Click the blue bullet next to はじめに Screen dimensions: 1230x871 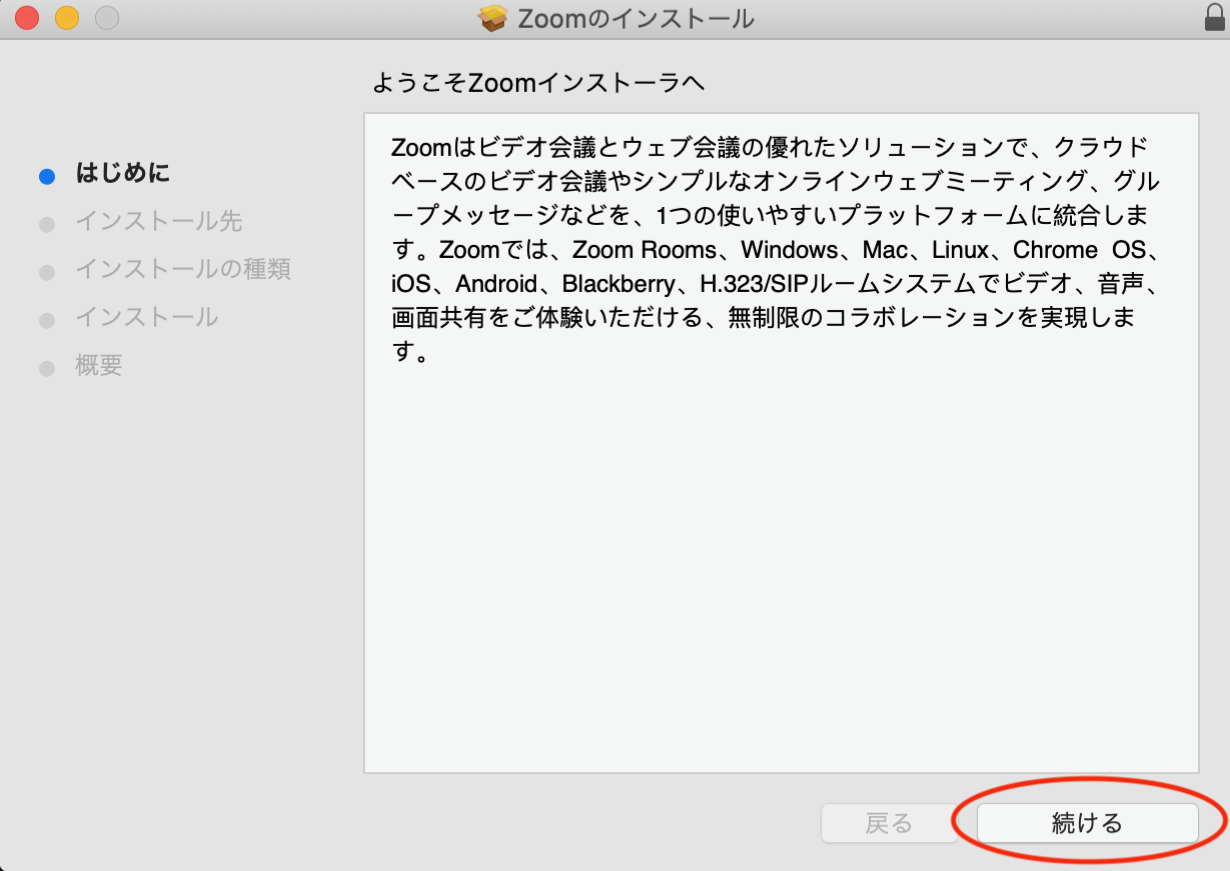tap(47, 177)
